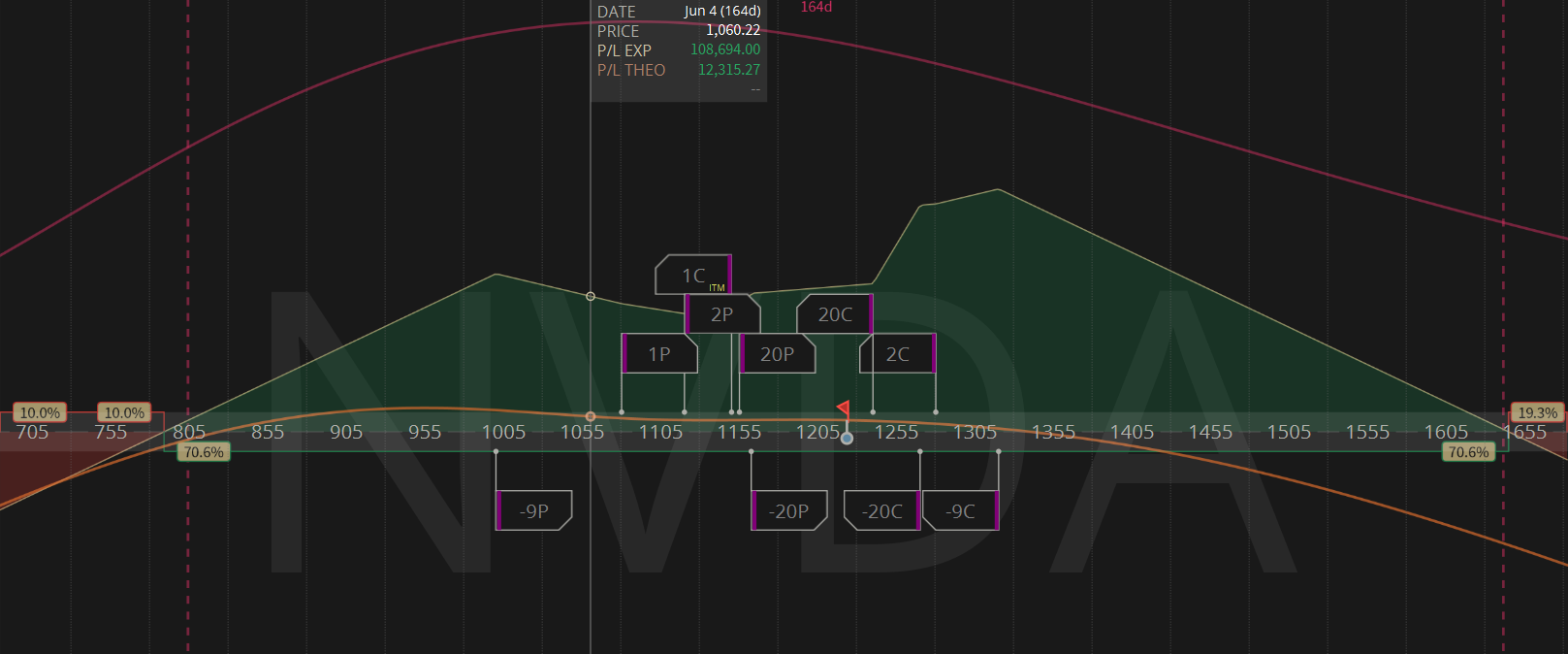Click the 70.6% label below price 805
Image resolution: width=1568 pixels, height=654 pixels.
[x=204, y=452]
